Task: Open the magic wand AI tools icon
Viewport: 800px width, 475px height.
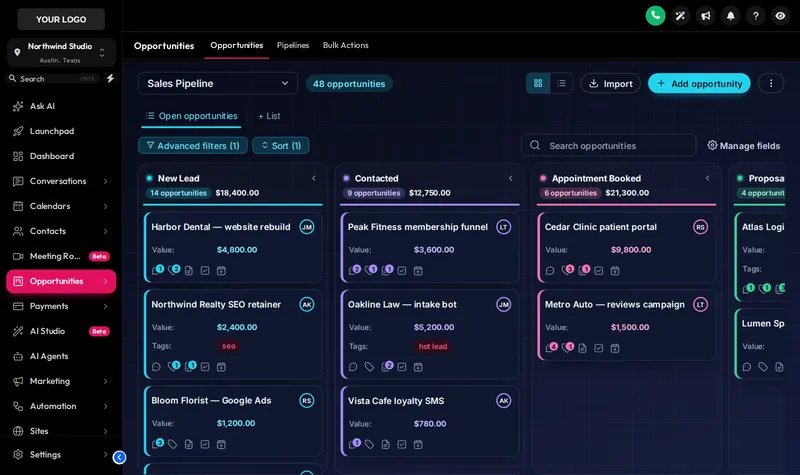Action: (680, 16)
